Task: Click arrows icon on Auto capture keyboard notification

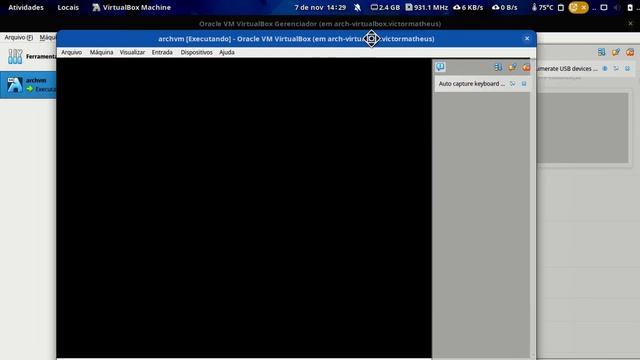Action: (x=513, y=84)
